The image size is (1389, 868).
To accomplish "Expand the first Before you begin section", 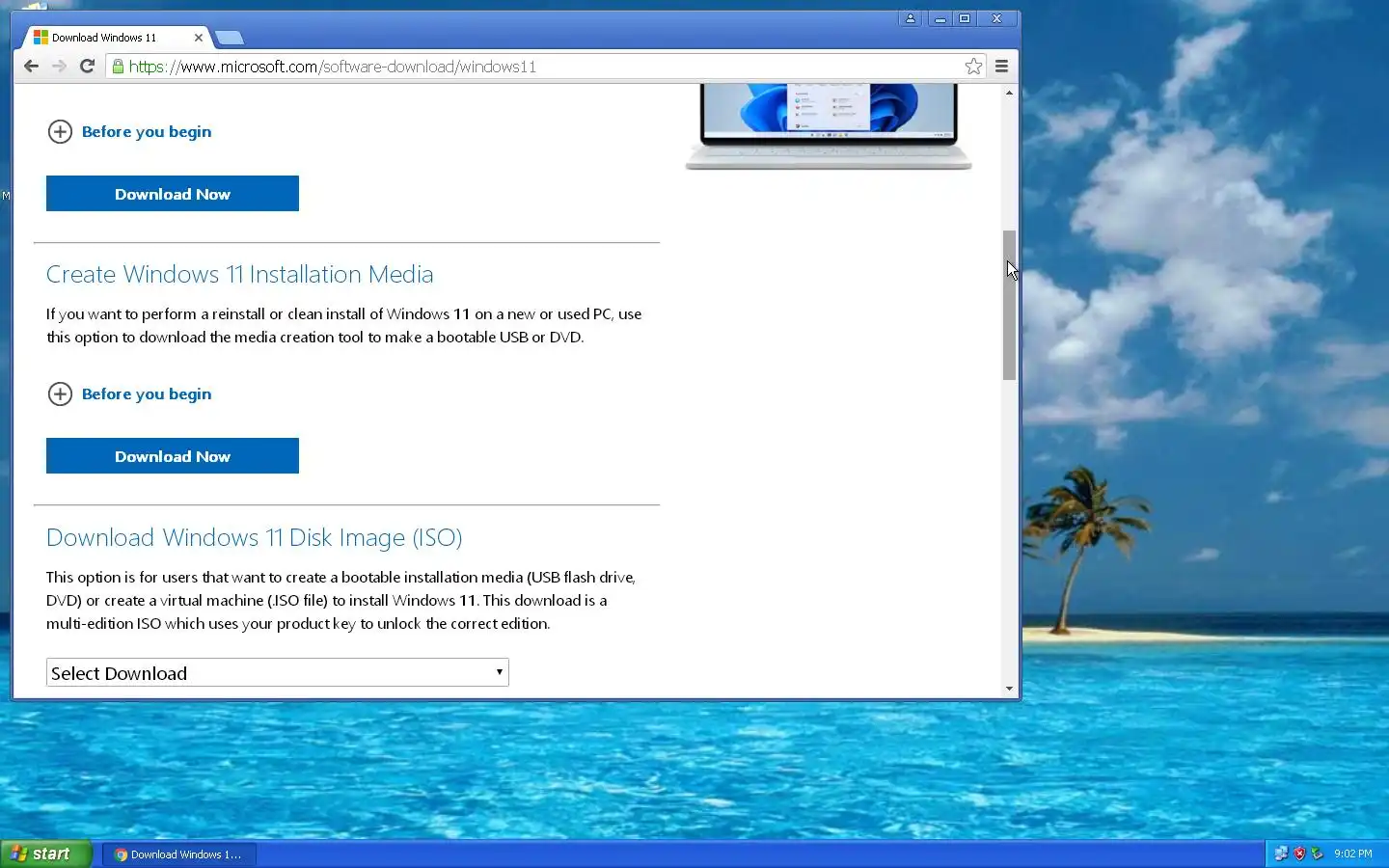I will [x=130, y=132].
